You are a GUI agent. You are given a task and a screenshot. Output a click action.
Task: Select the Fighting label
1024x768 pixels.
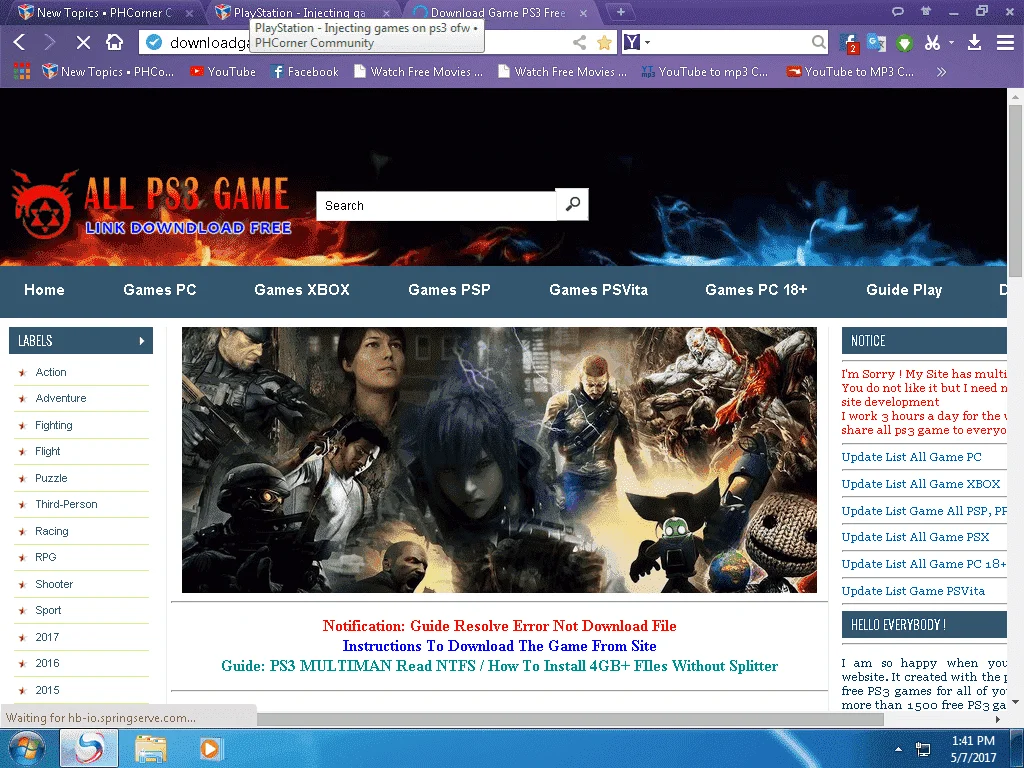(54, 425)
